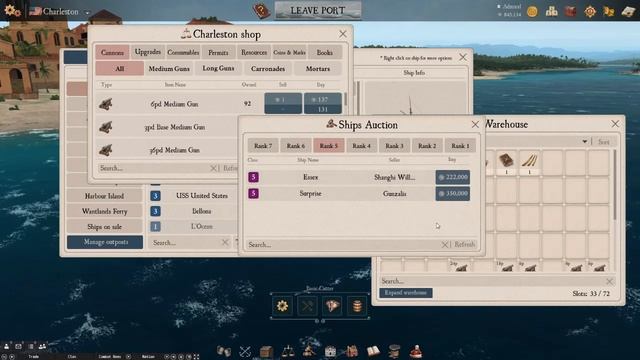Select the Bellona ship row
Screen dimensions: 640x360
[x=193, y=211]
